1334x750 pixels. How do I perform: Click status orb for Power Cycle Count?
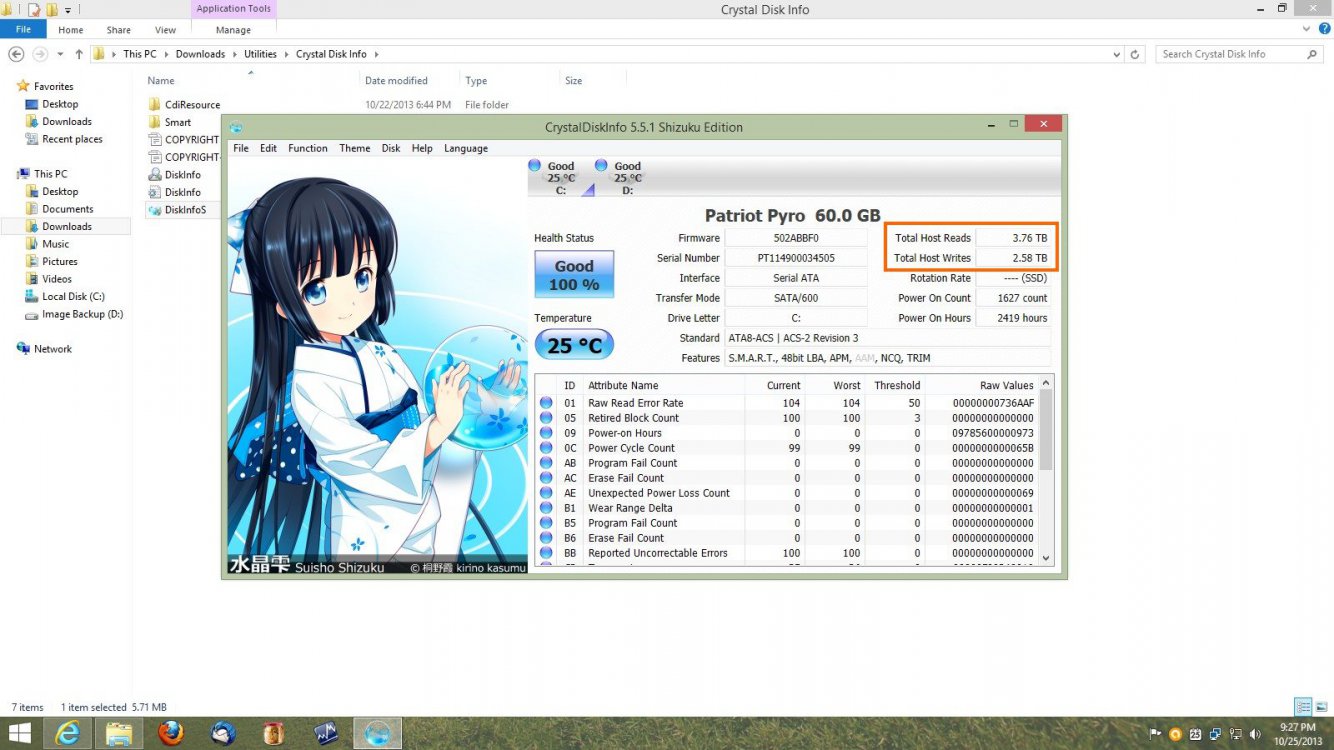pyautogui.click(x=546, y=448)
